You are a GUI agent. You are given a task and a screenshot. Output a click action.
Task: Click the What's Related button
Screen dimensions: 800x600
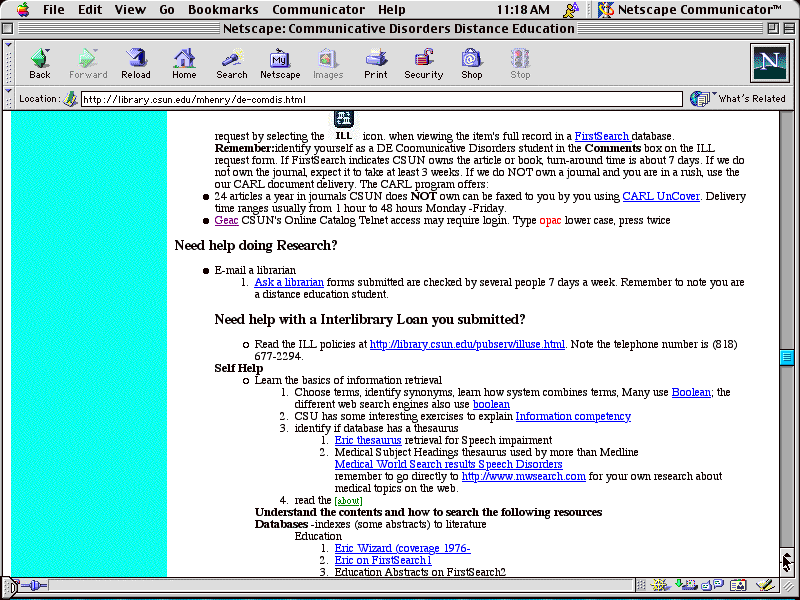click(738, 98)
